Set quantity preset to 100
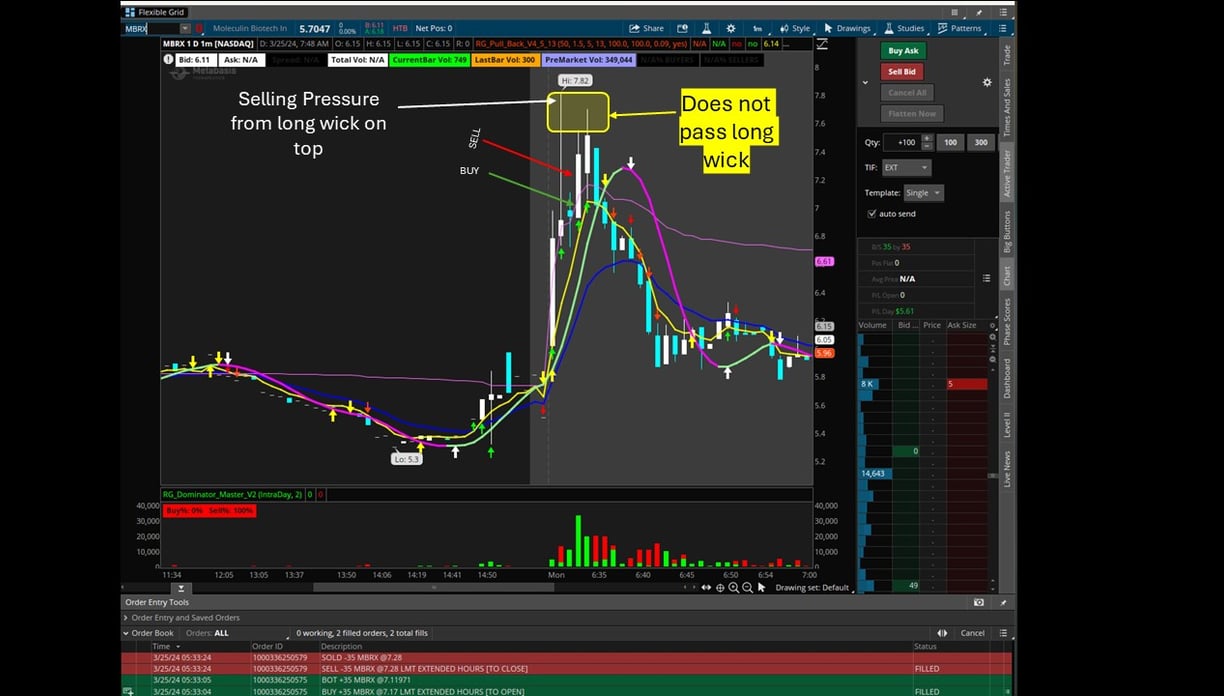Viewport: 1224px width, 696px height. tap(950, 142)
